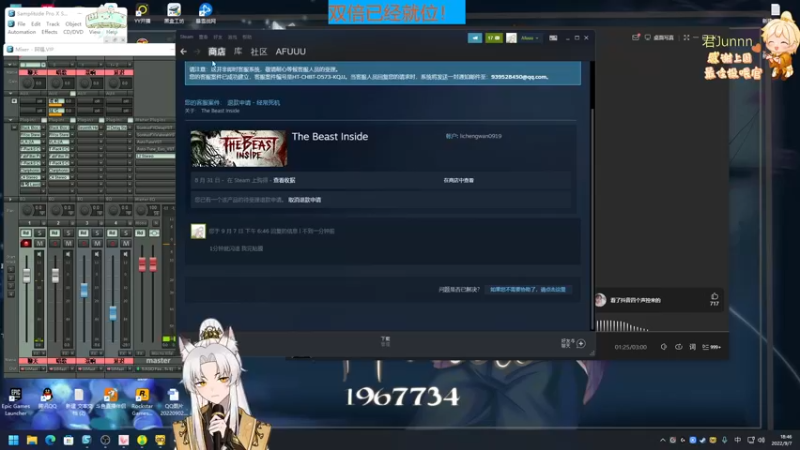This screenshot has width=800, height=450.
Task: Open File Explorer from the taskbar
Action: tap(32, 440)
